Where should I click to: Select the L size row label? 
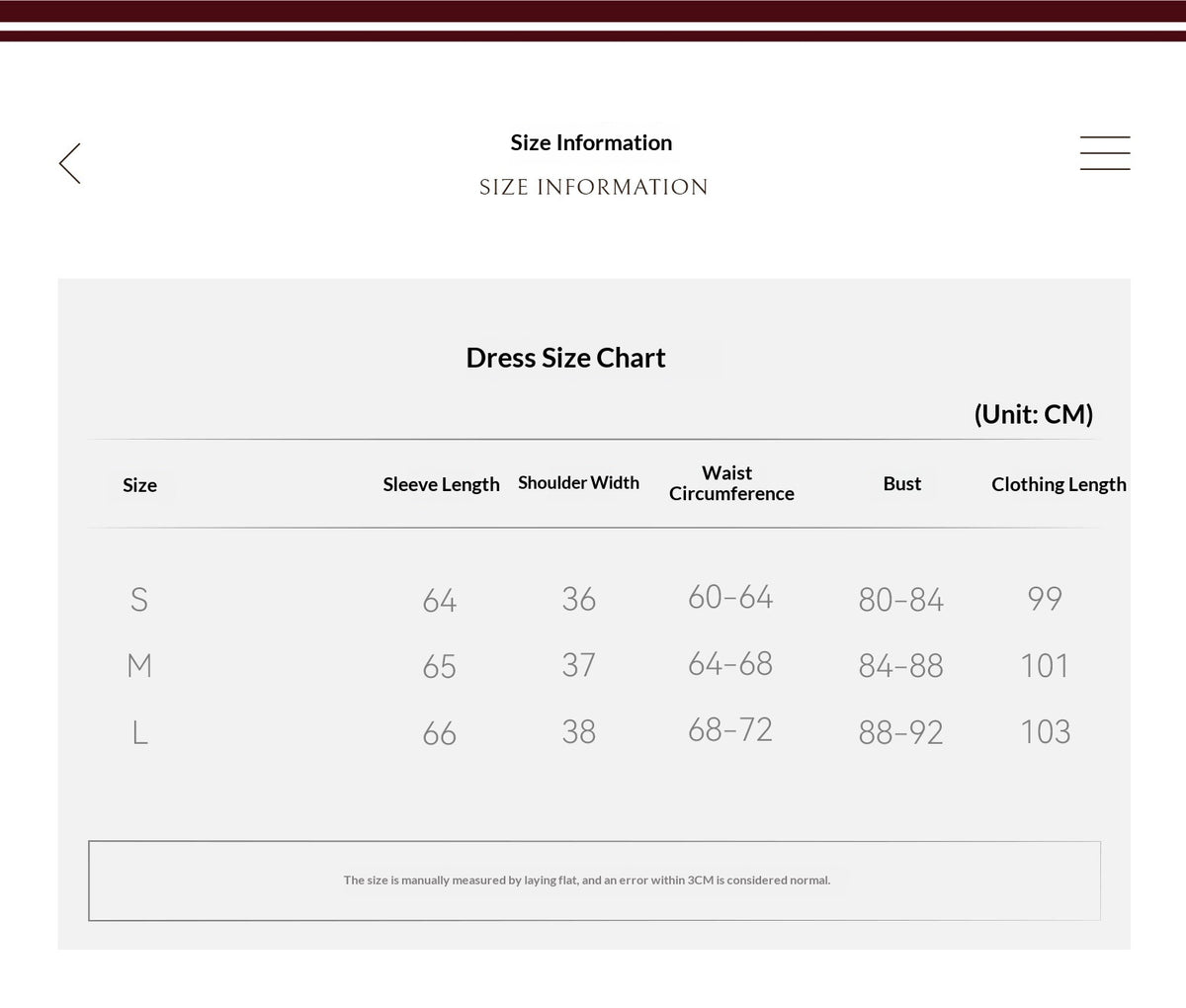[x=139, y=732]
